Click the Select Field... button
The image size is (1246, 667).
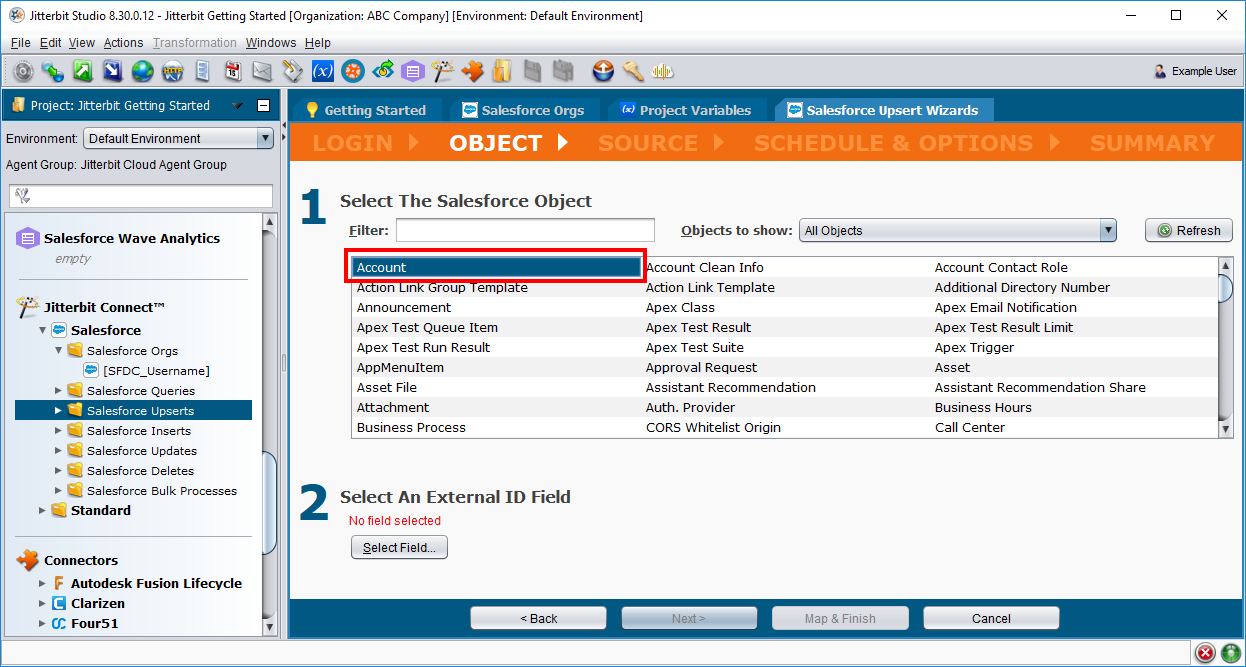399,548
